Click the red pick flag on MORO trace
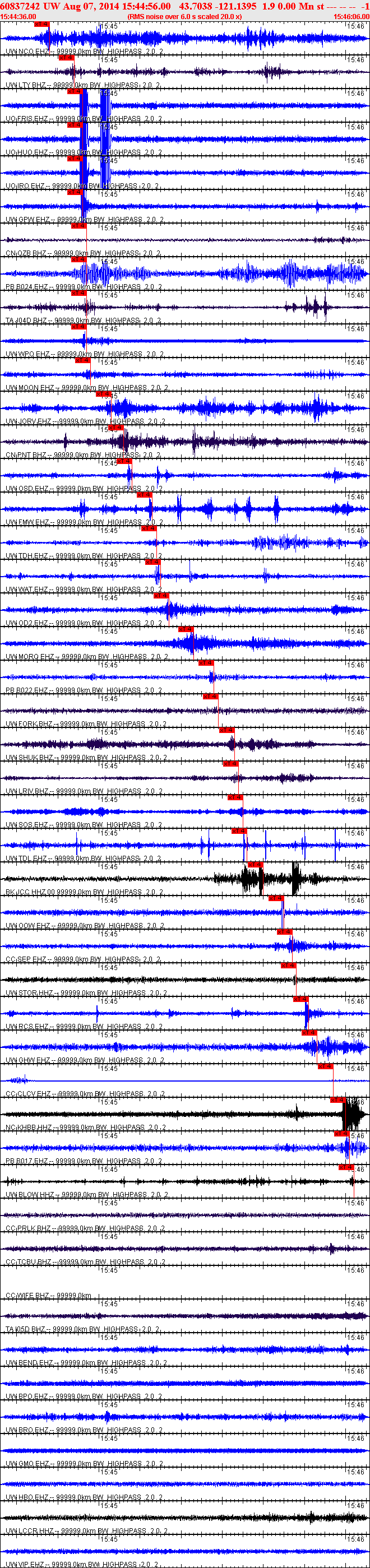Viewport: 370px width, 1568px height. tap(186, 629)
